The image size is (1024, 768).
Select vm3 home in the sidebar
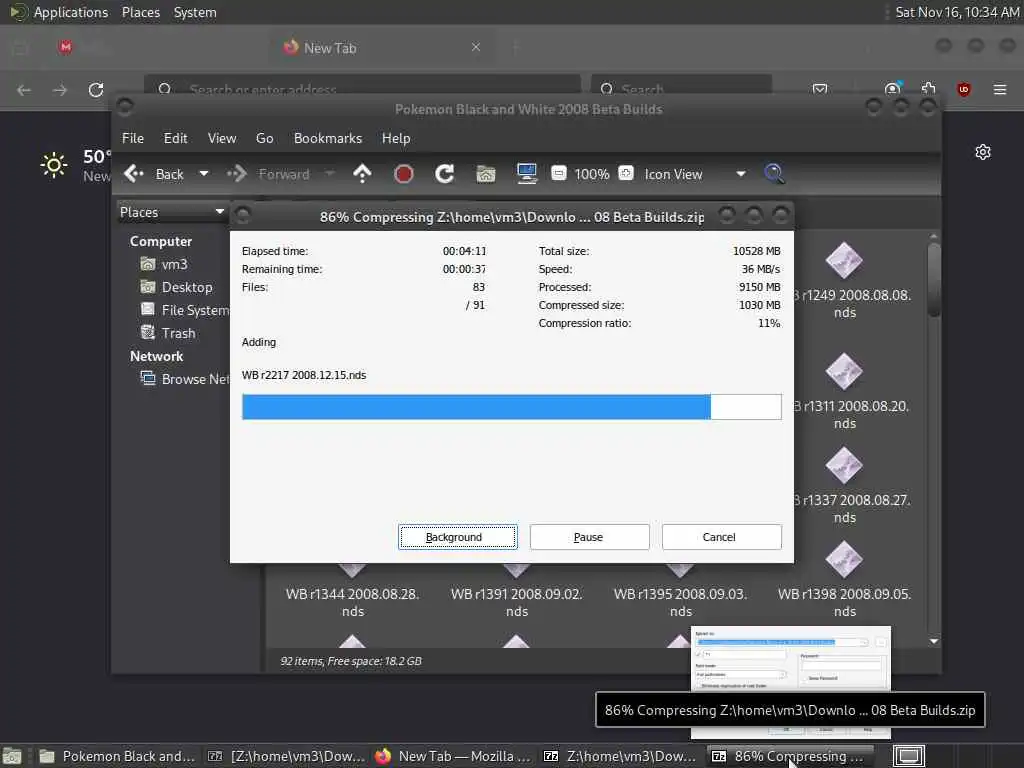point(164,264)
